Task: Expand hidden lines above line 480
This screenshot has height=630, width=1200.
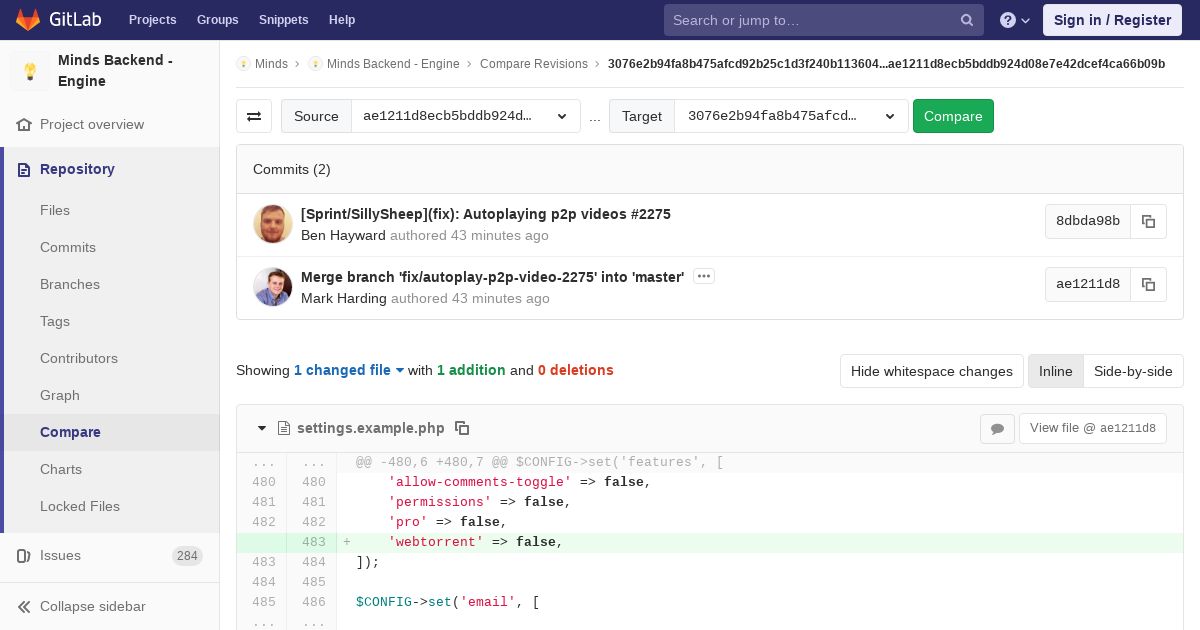Action: 287,462
